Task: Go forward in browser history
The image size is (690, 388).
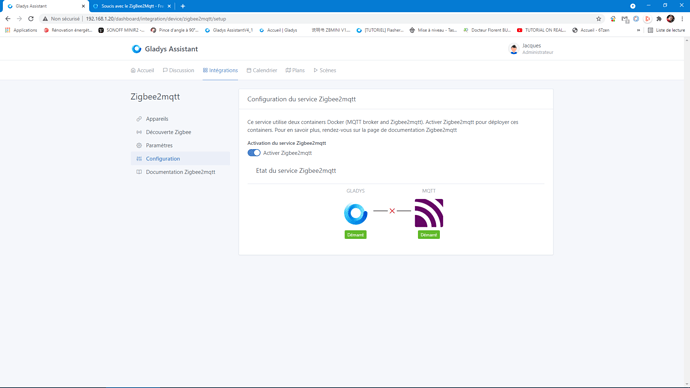Action: click(x=19, y=19)
